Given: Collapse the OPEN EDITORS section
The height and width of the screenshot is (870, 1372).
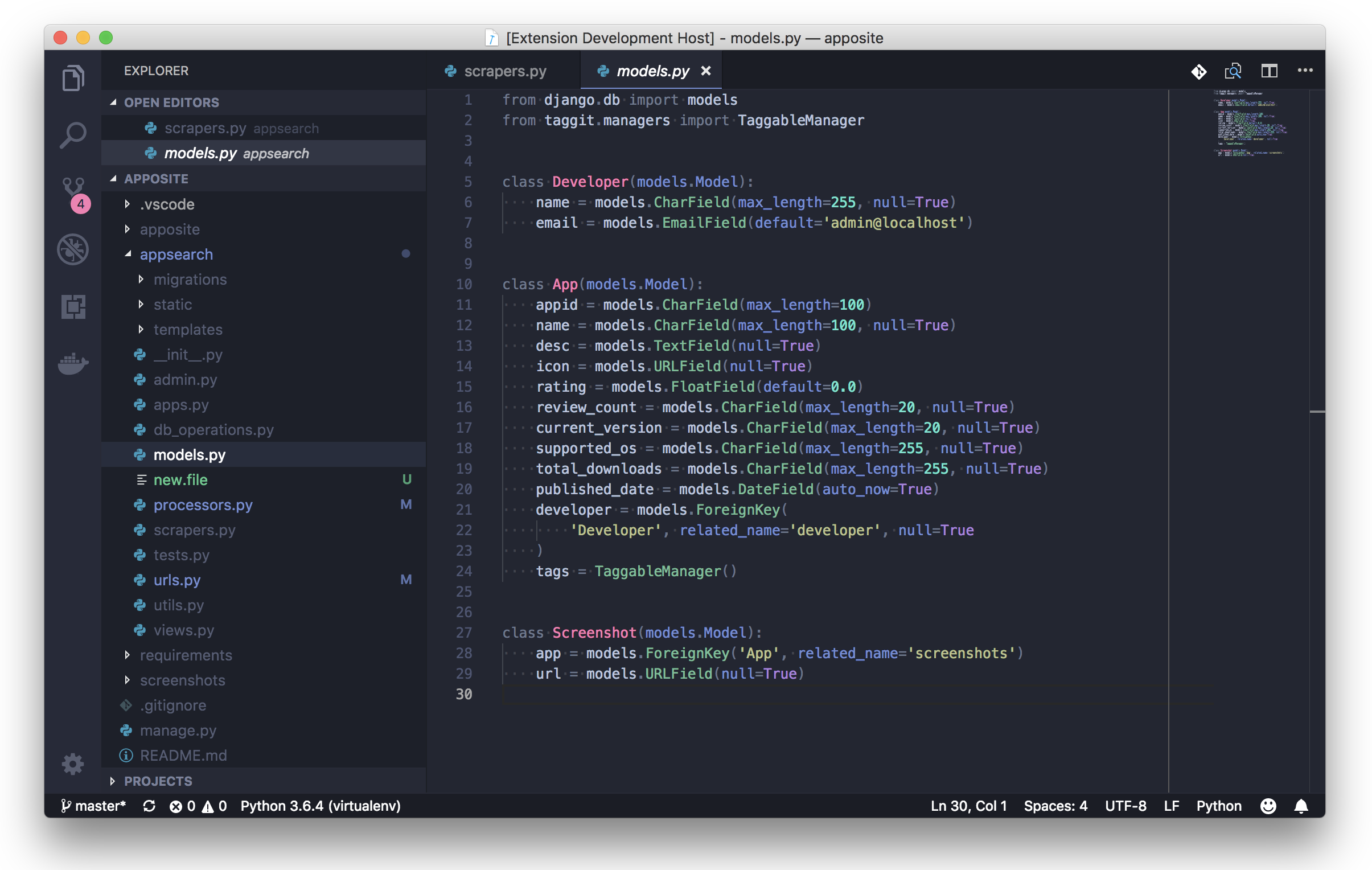Looking at the screenshot, I should point(171,102).
